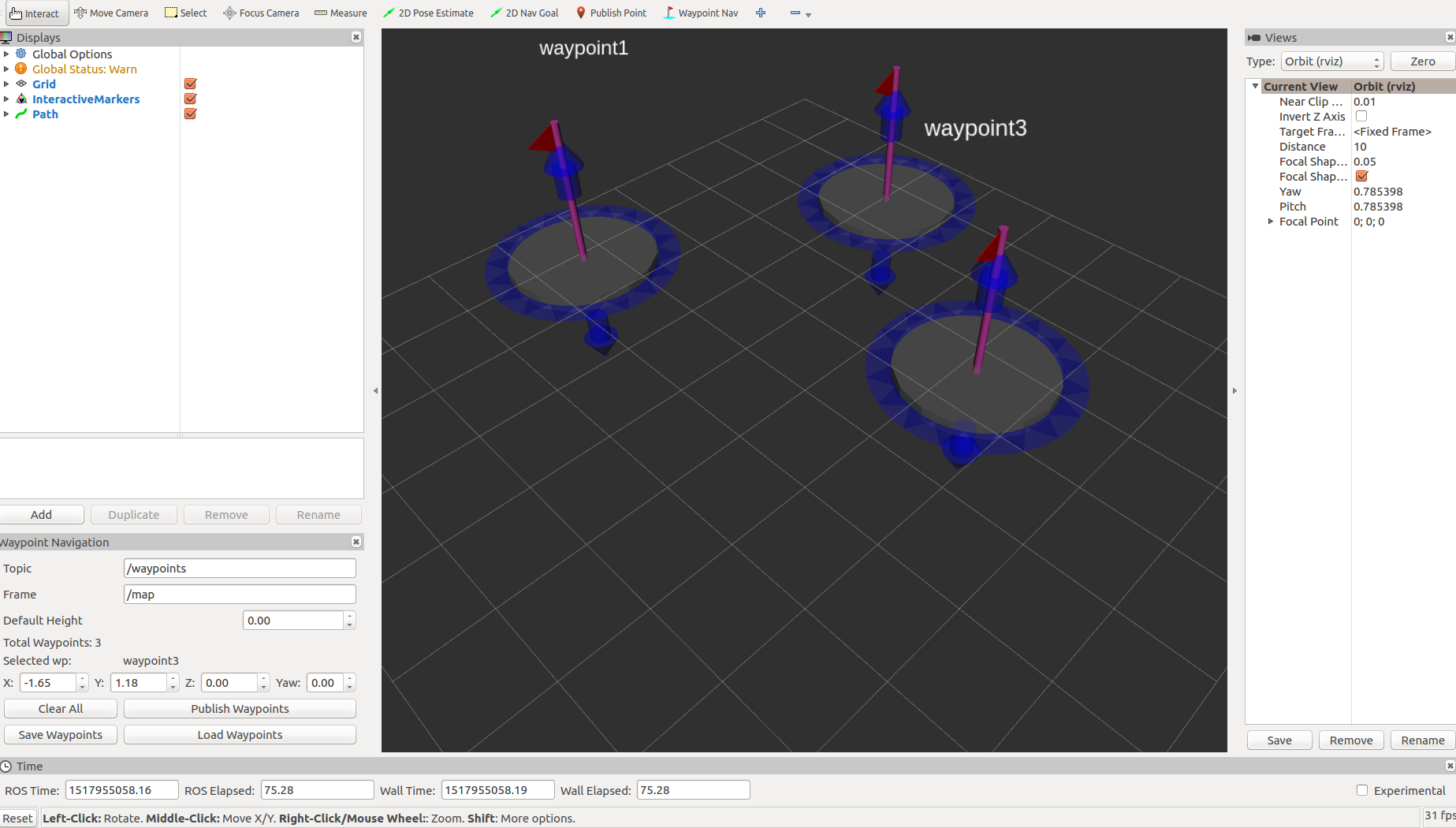
Task: Enable the Experimental checkbox
Action: [x=1361, y=790]
